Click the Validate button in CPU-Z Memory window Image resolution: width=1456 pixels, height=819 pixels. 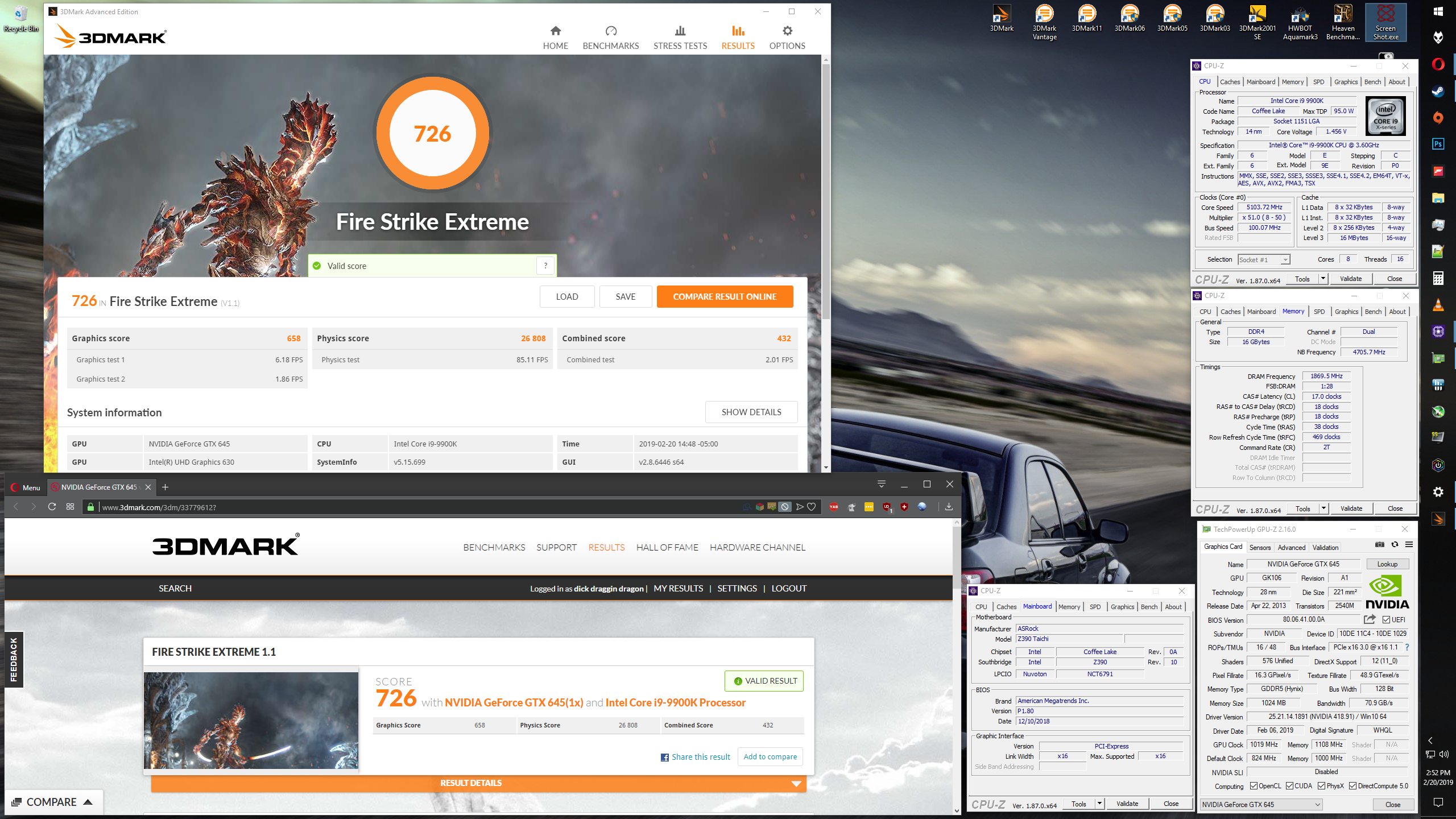coord(1351,508)
